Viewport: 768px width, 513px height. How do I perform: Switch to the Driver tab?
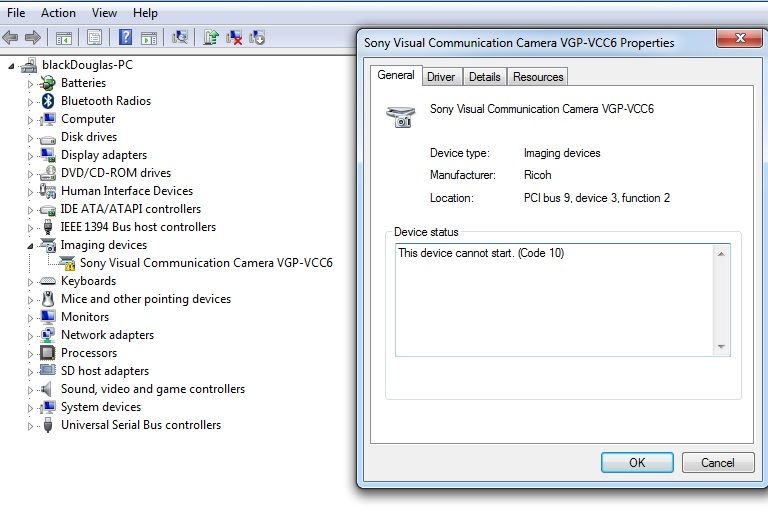pyautogui.click(x=440, y=77)
